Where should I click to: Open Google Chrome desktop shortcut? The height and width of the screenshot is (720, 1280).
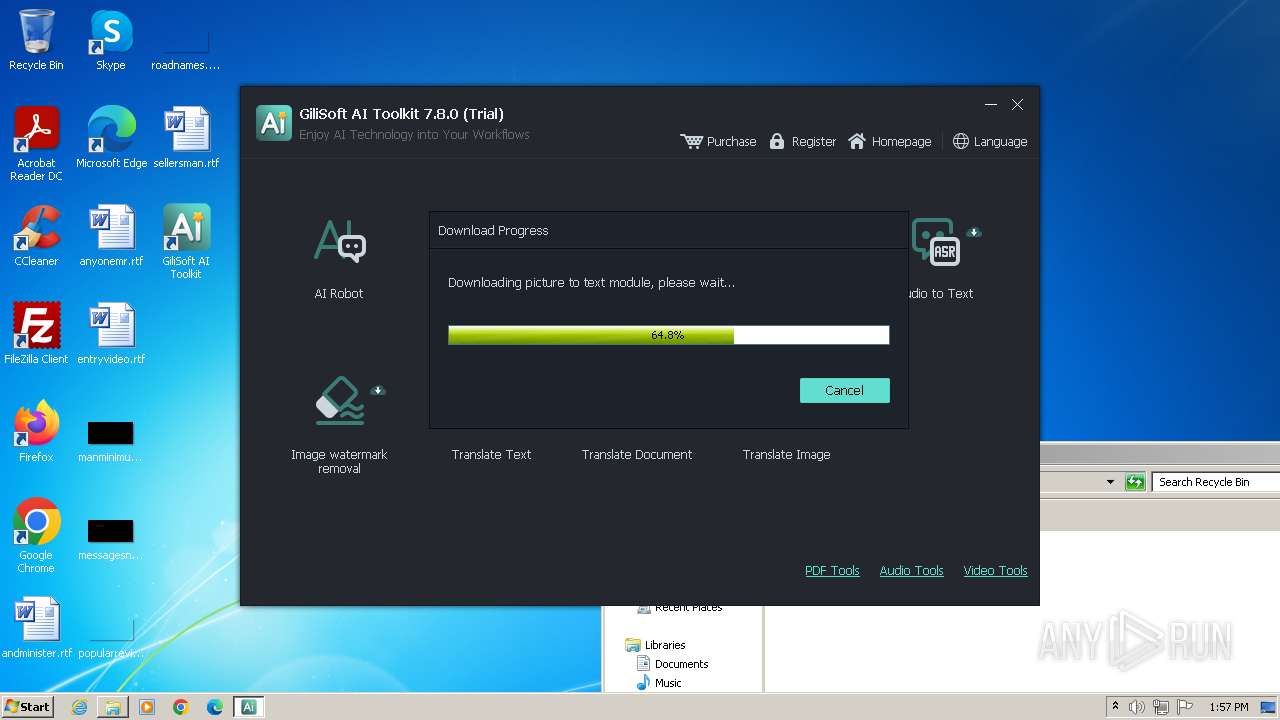[36, 535]
